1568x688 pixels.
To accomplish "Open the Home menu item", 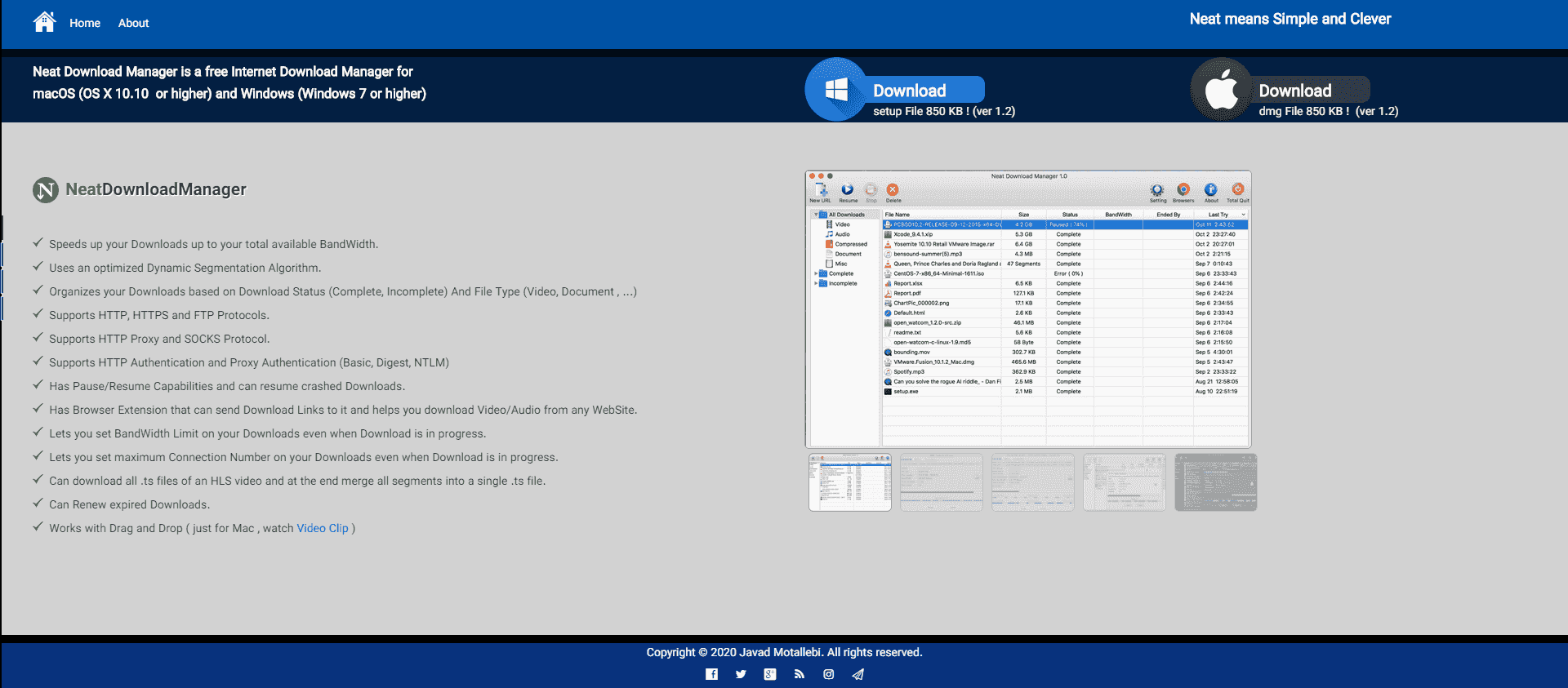I will click(85, 23).
